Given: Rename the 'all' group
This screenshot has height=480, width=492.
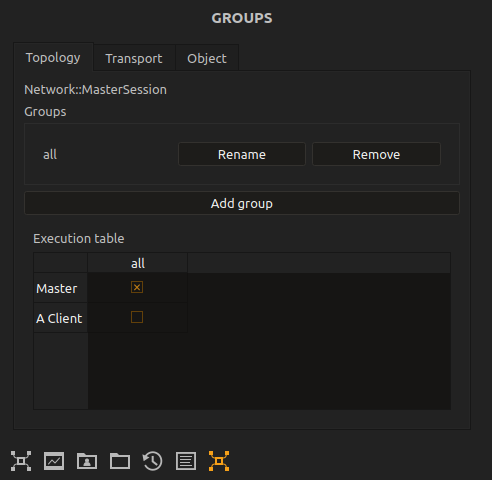Looking at the screenshot, I should 242,154.
